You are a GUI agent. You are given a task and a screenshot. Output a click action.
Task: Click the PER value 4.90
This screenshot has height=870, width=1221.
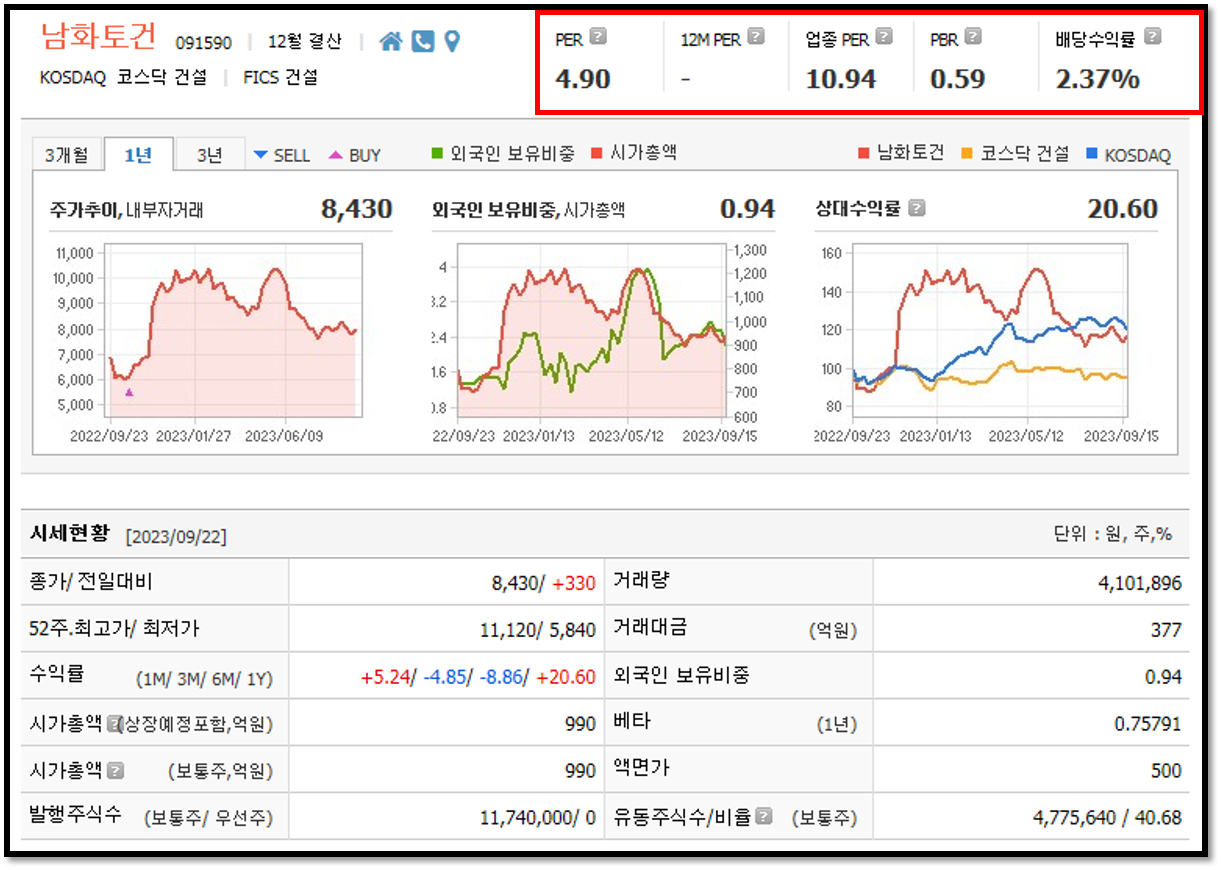click(x=582, y=79)
